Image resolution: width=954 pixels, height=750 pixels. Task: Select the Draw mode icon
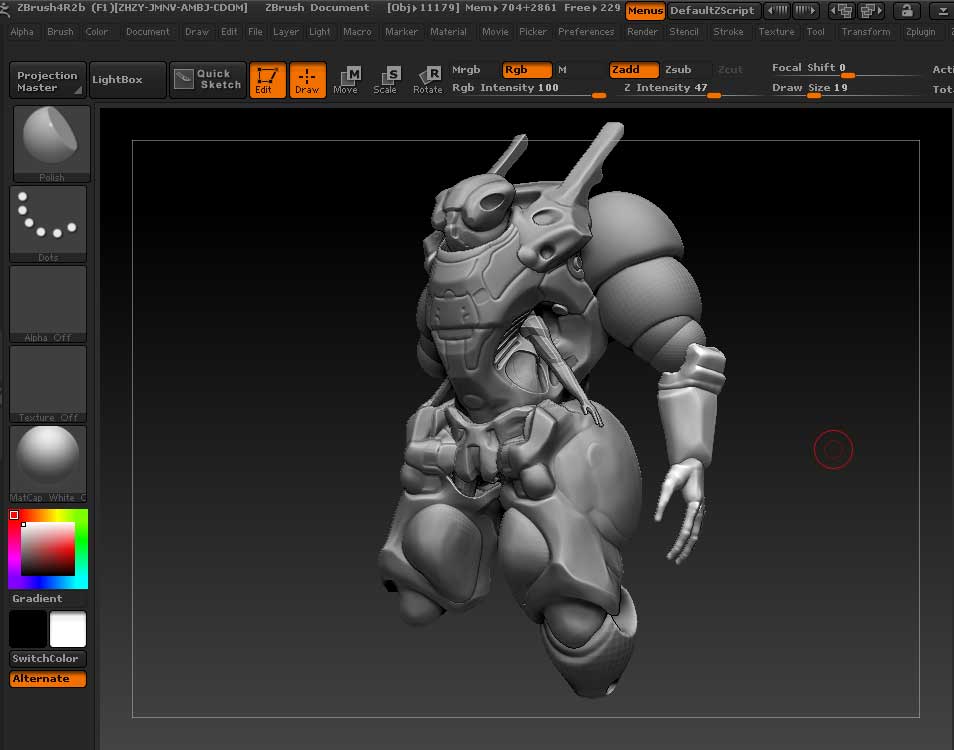click(307, 80)
